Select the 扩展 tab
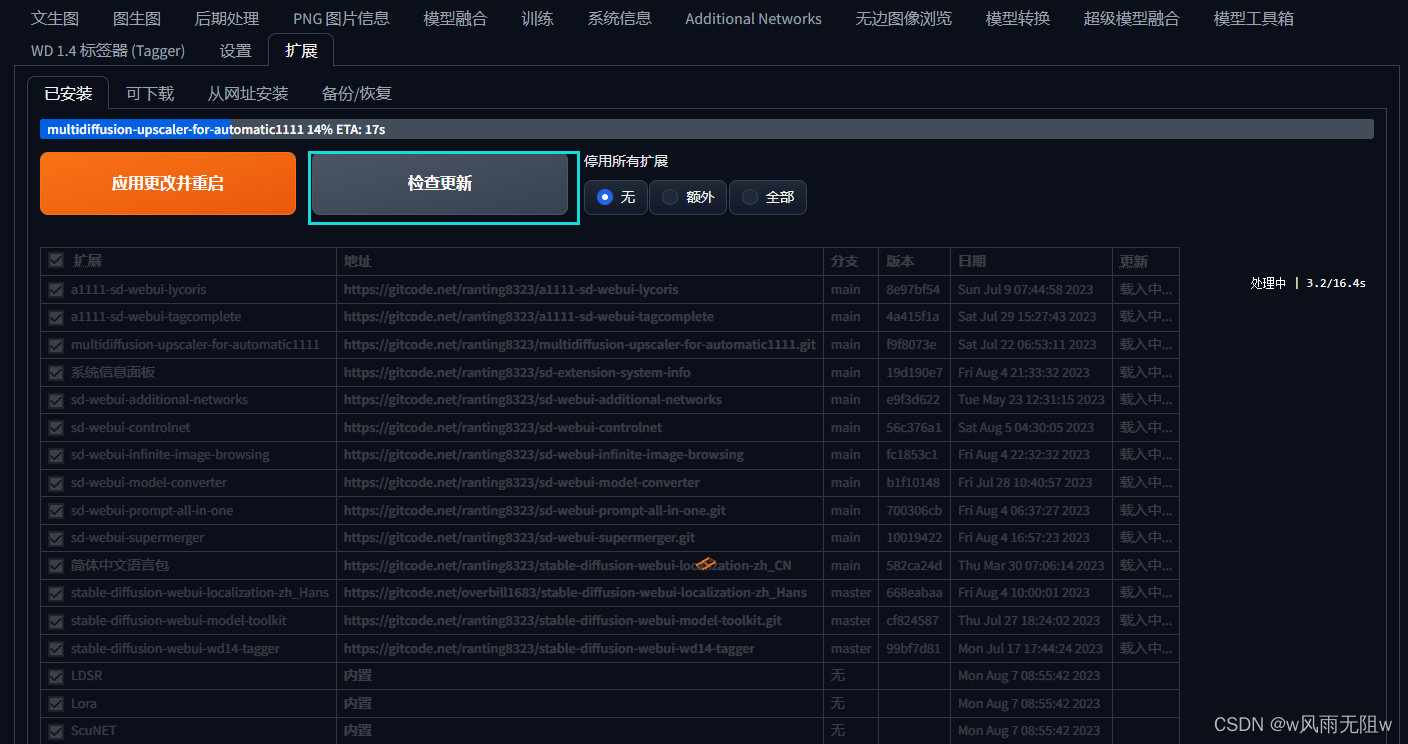The height and width of the screenshot is (744, 1408). [x=301, y=50]
